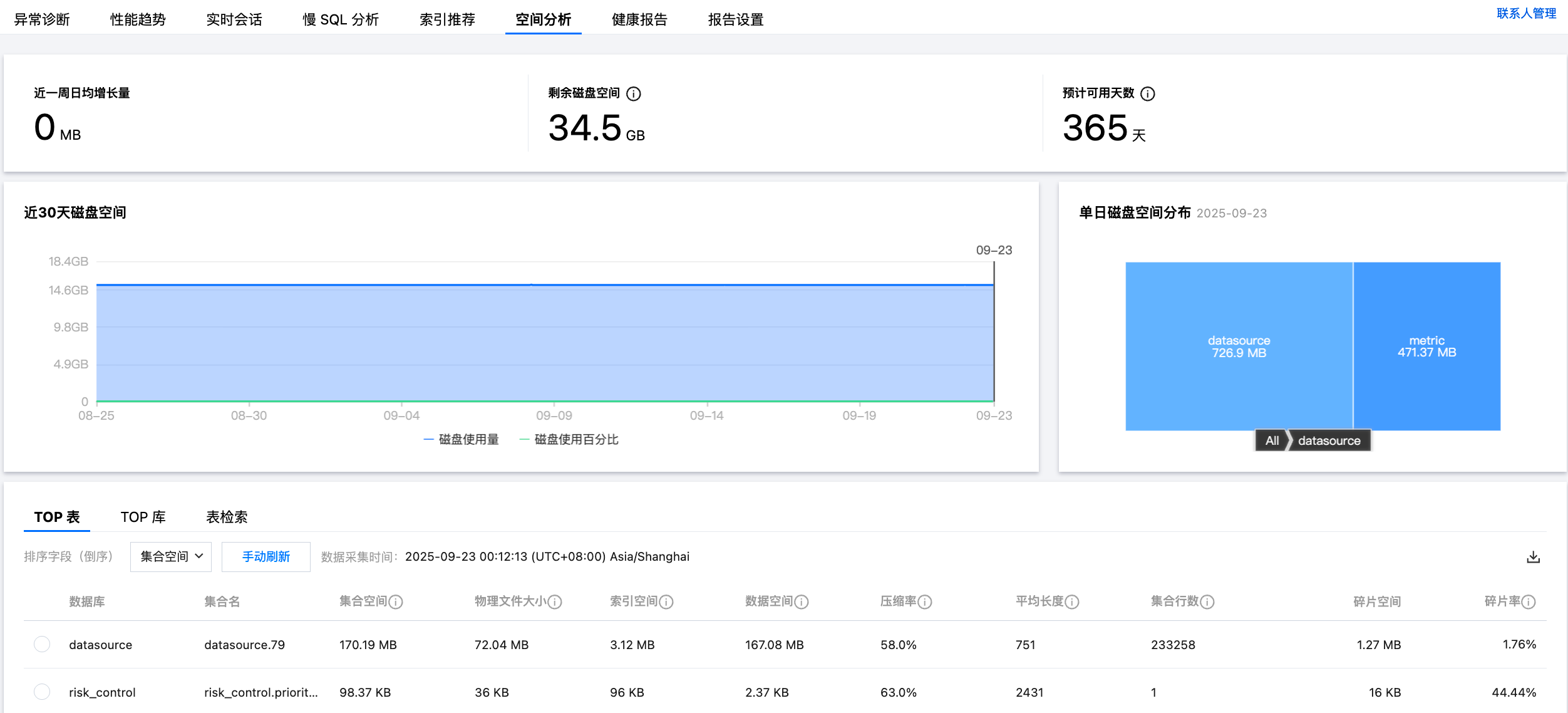Click datasource breadcrumb in treemap
Screen dimensions: 1568x713
point(1329,440)
